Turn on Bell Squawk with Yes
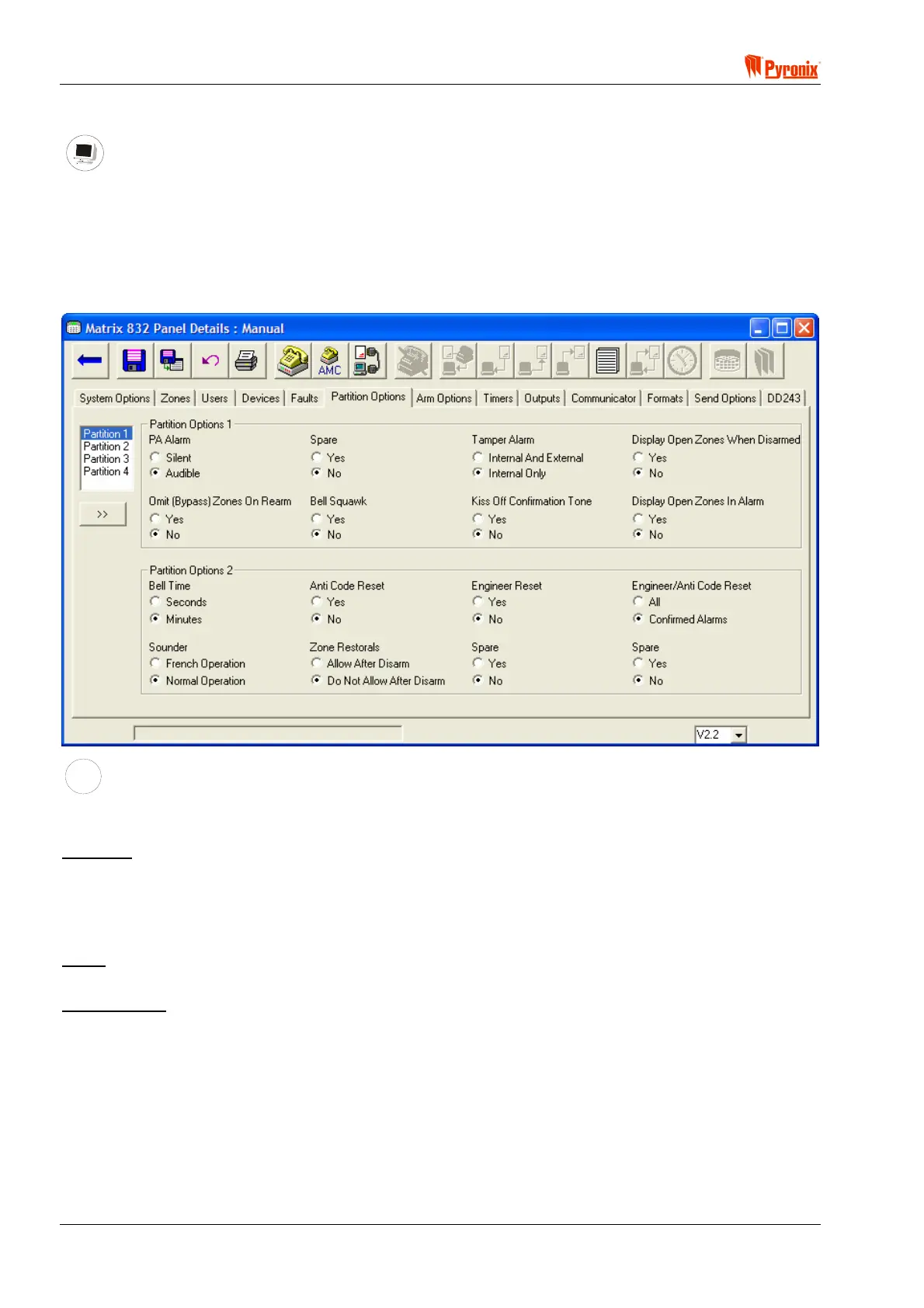This screenshot has width=924, height=1308. tap(316, 519)
